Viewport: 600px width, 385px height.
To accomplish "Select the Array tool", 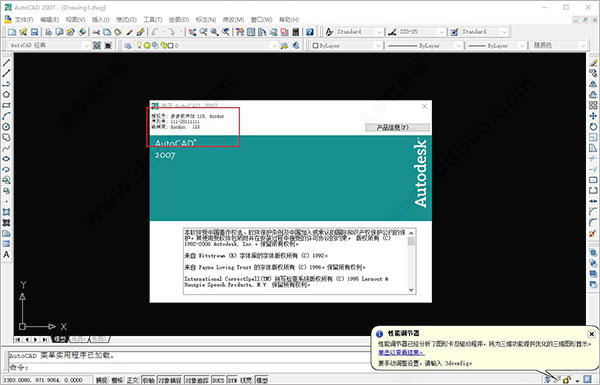I will 593,105.
